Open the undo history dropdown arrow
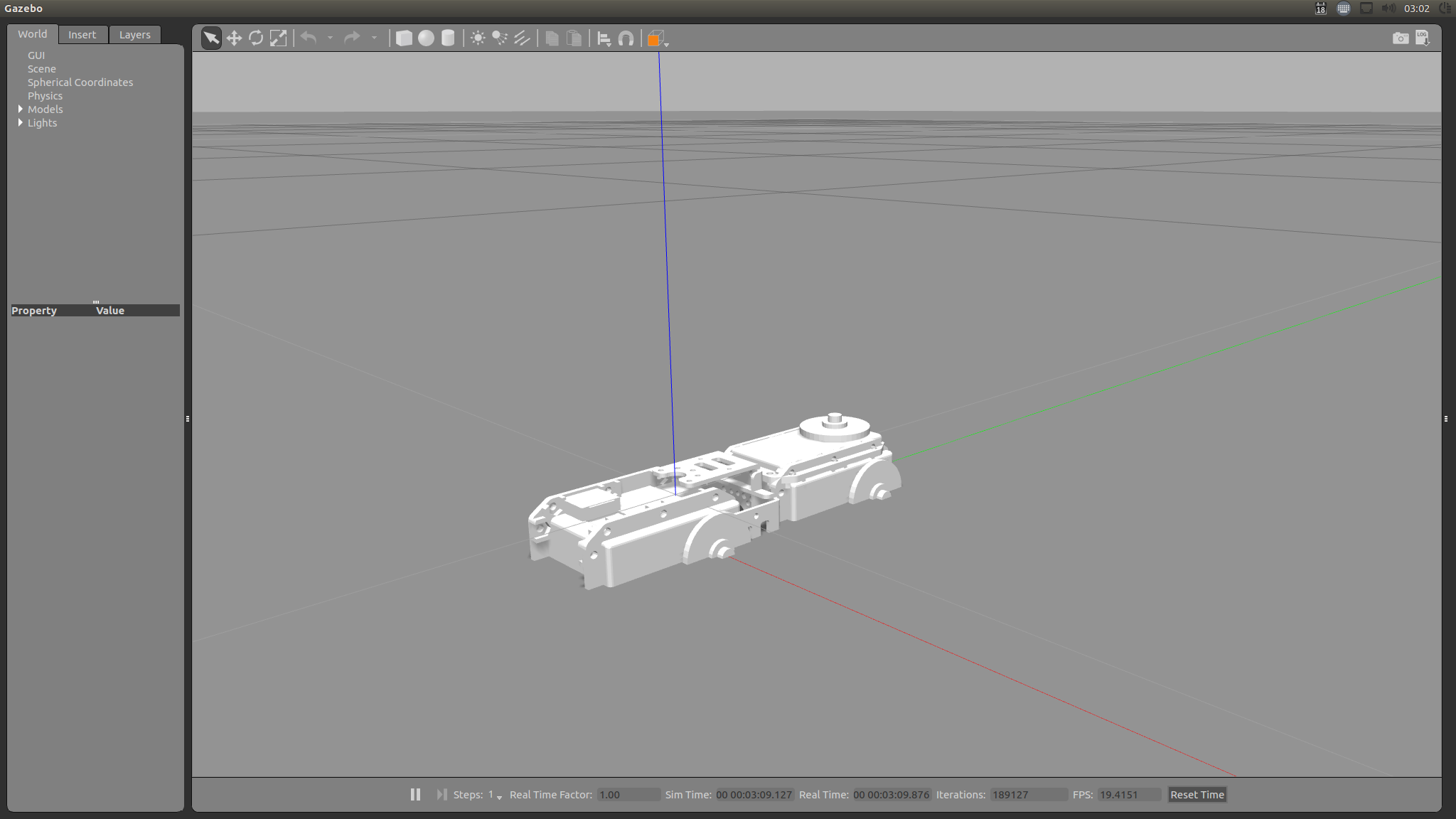Viewport: 1456px width, 819px height. [330, 38]
